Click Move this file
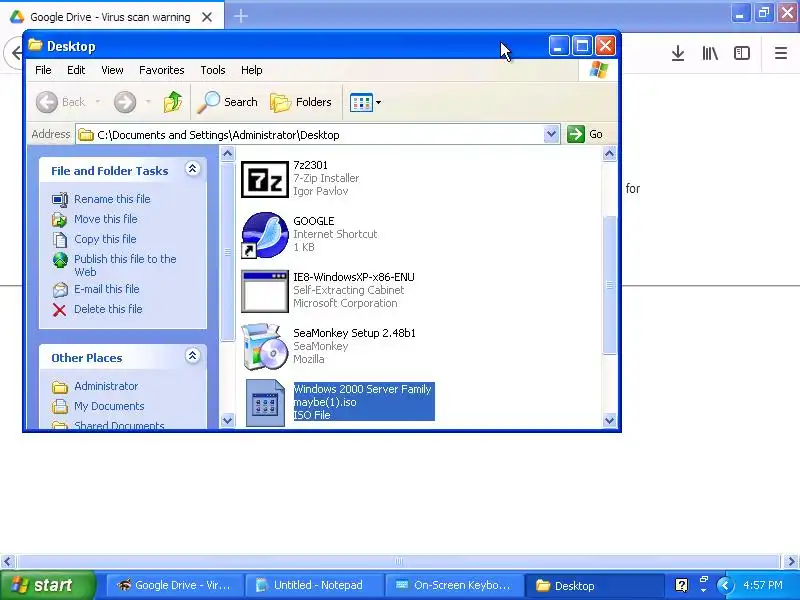800x600 pixels. tap(106, 219)
